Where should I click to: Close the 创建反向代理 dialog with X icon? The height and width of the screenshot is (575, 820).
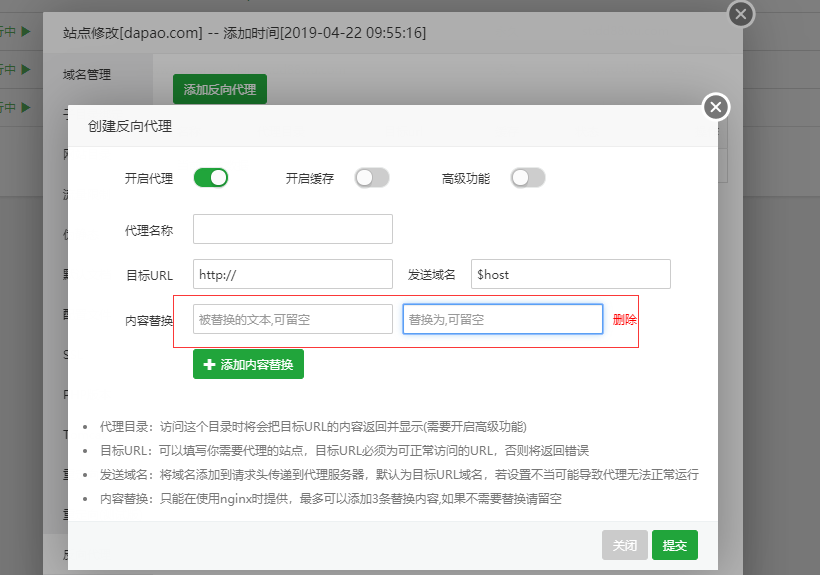click(716, 107)
